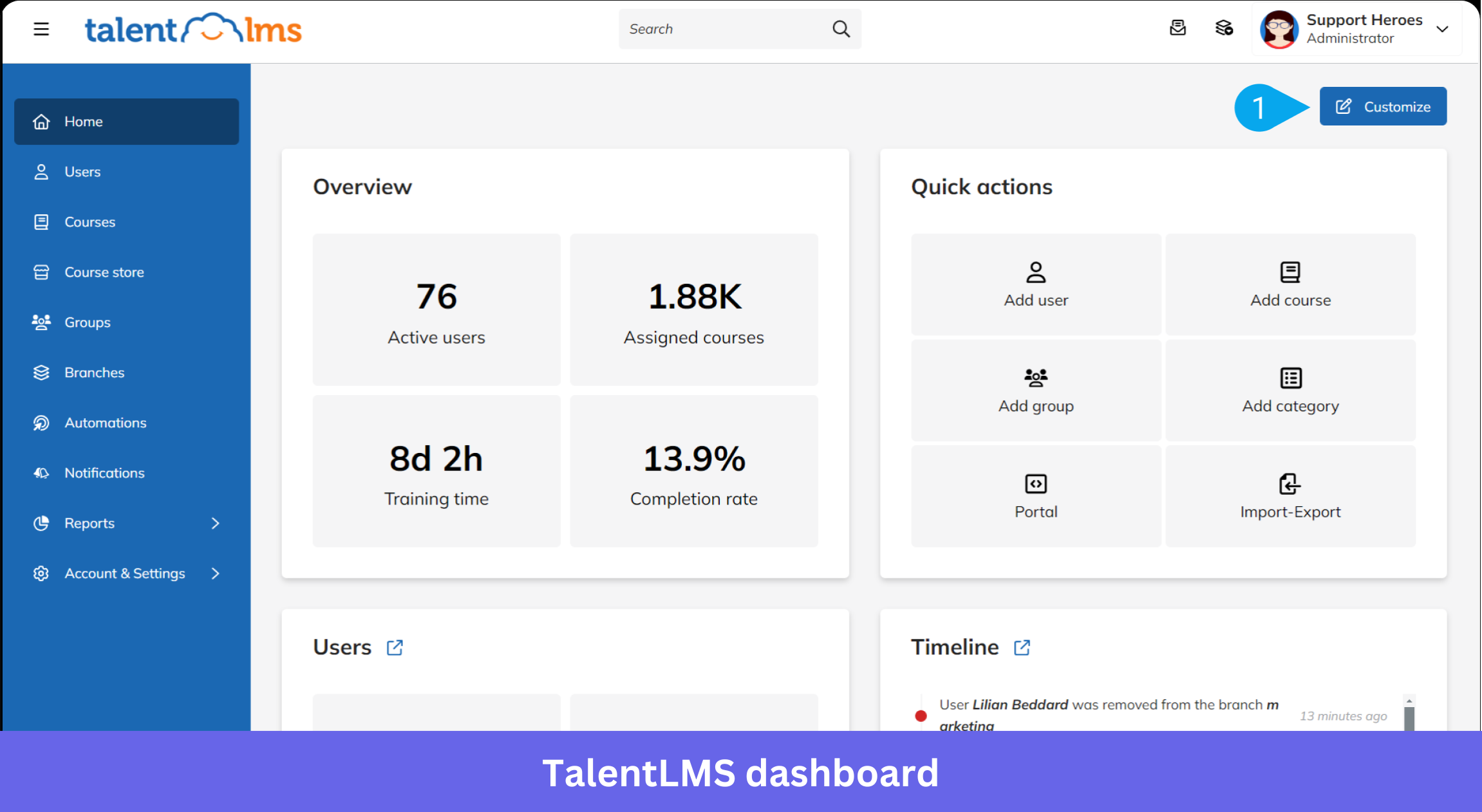Open Courses in the sidebar
1482x812 pixels.
point(126,222)
